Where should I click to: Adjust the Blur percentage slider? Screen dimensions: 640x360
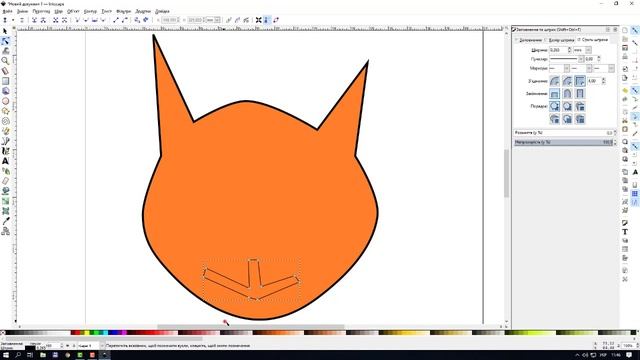pyautogui.click(x=563, y=133)
